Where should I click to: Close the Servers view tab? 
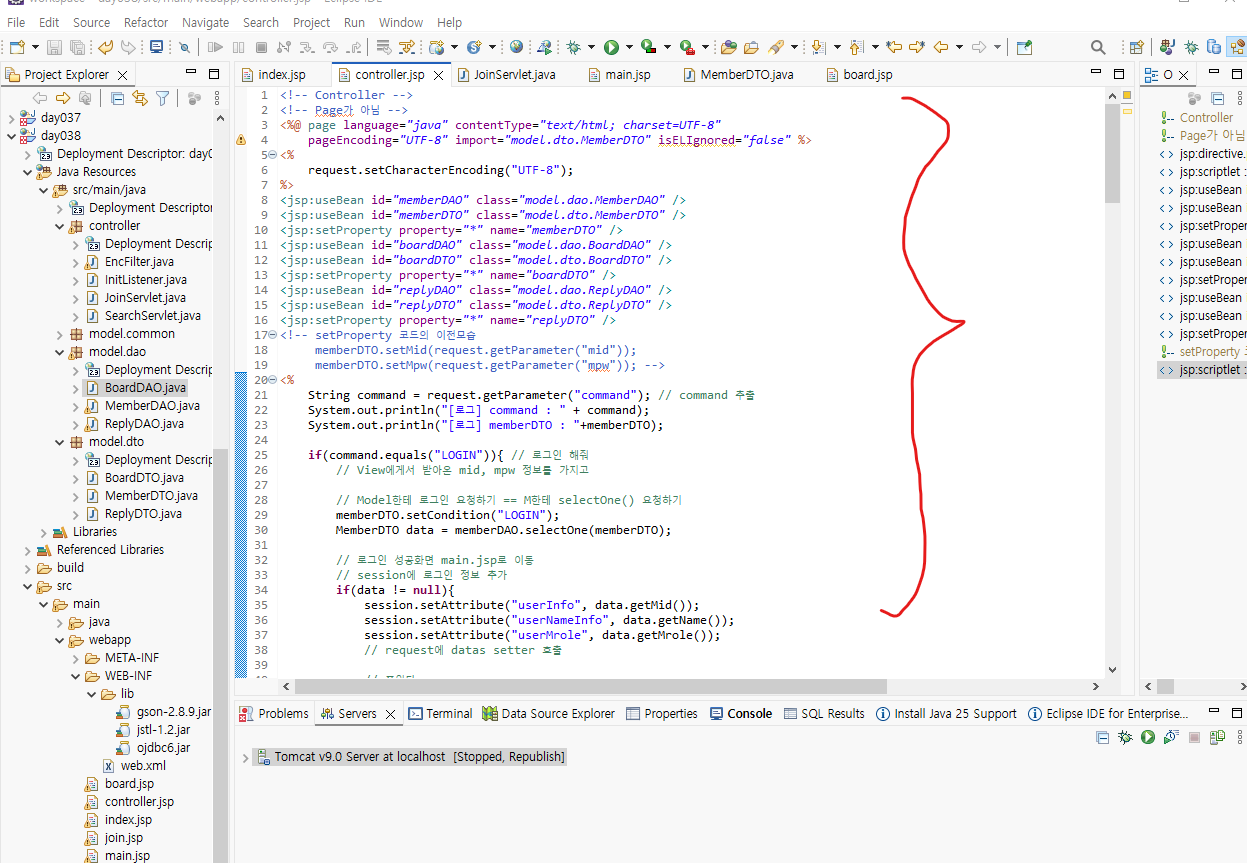pos(390,714)
